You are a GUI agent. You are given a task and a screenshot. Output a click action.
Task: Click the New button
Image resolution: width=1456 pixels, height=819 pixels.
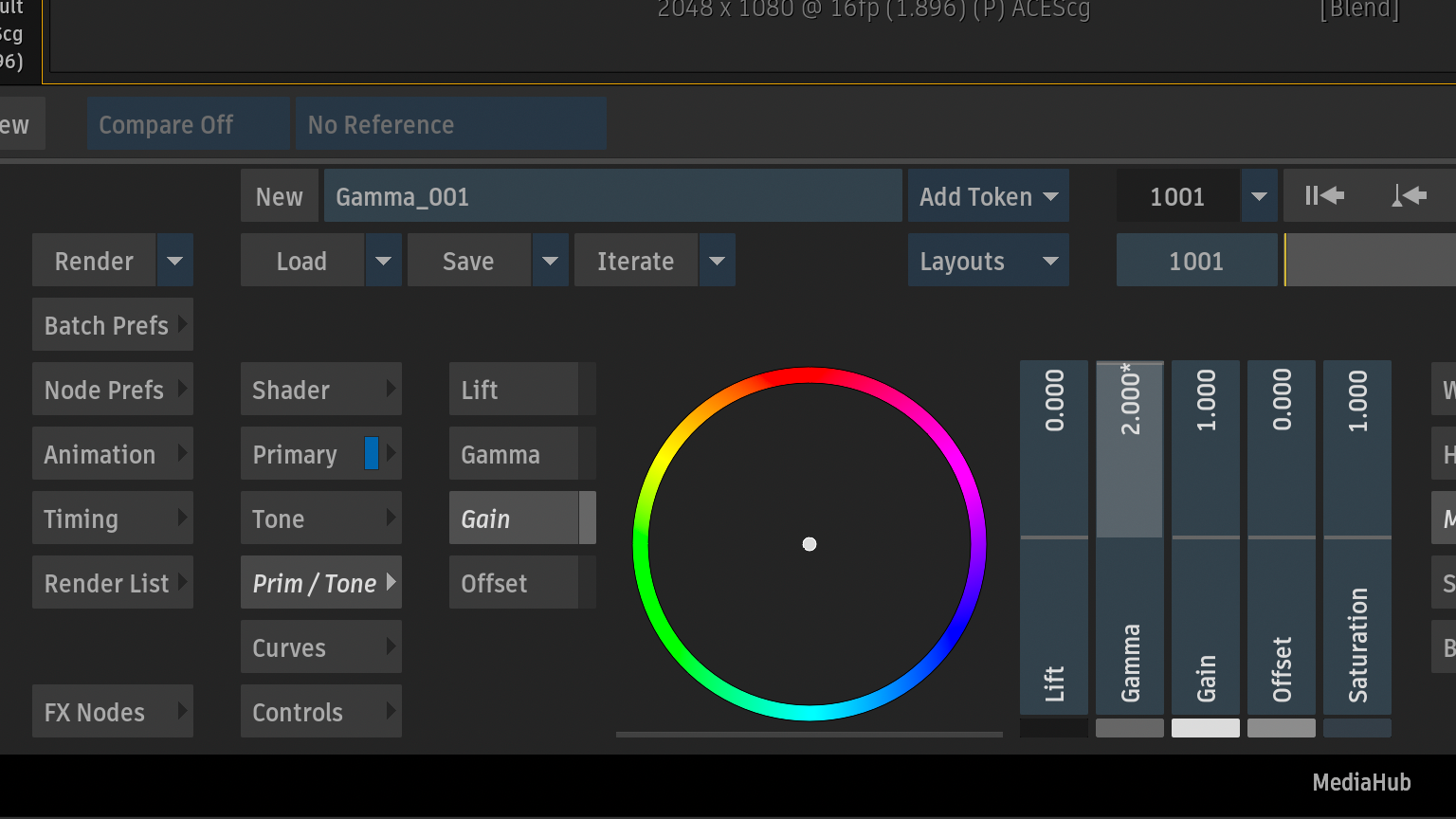280,196
